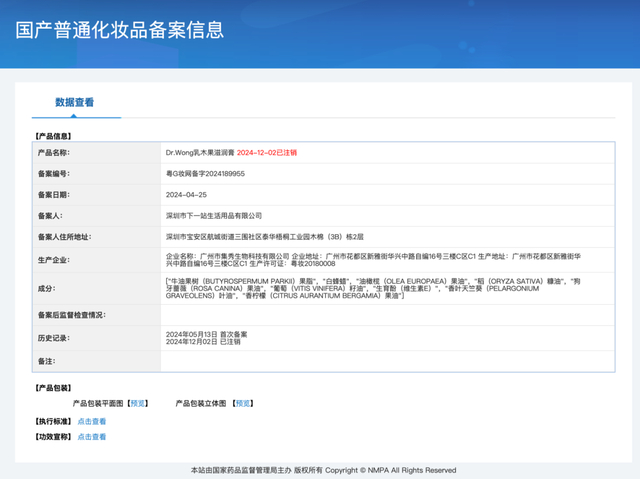
Task: Click the 【产品包装】 section heading
Action: tap(53, 388)
